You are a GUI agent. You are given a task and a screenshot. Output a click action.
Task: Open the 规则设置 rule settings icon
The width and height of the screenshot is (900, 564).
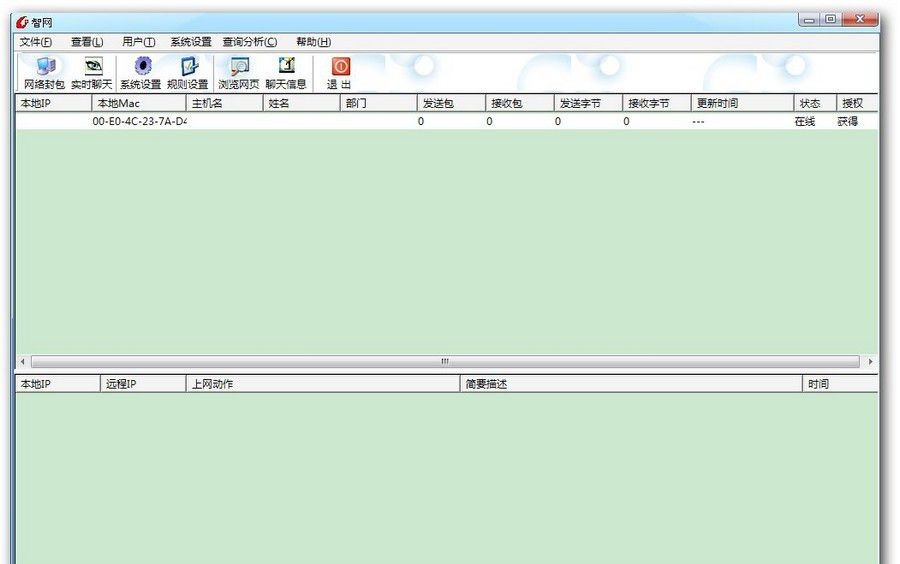click(188, 73)
